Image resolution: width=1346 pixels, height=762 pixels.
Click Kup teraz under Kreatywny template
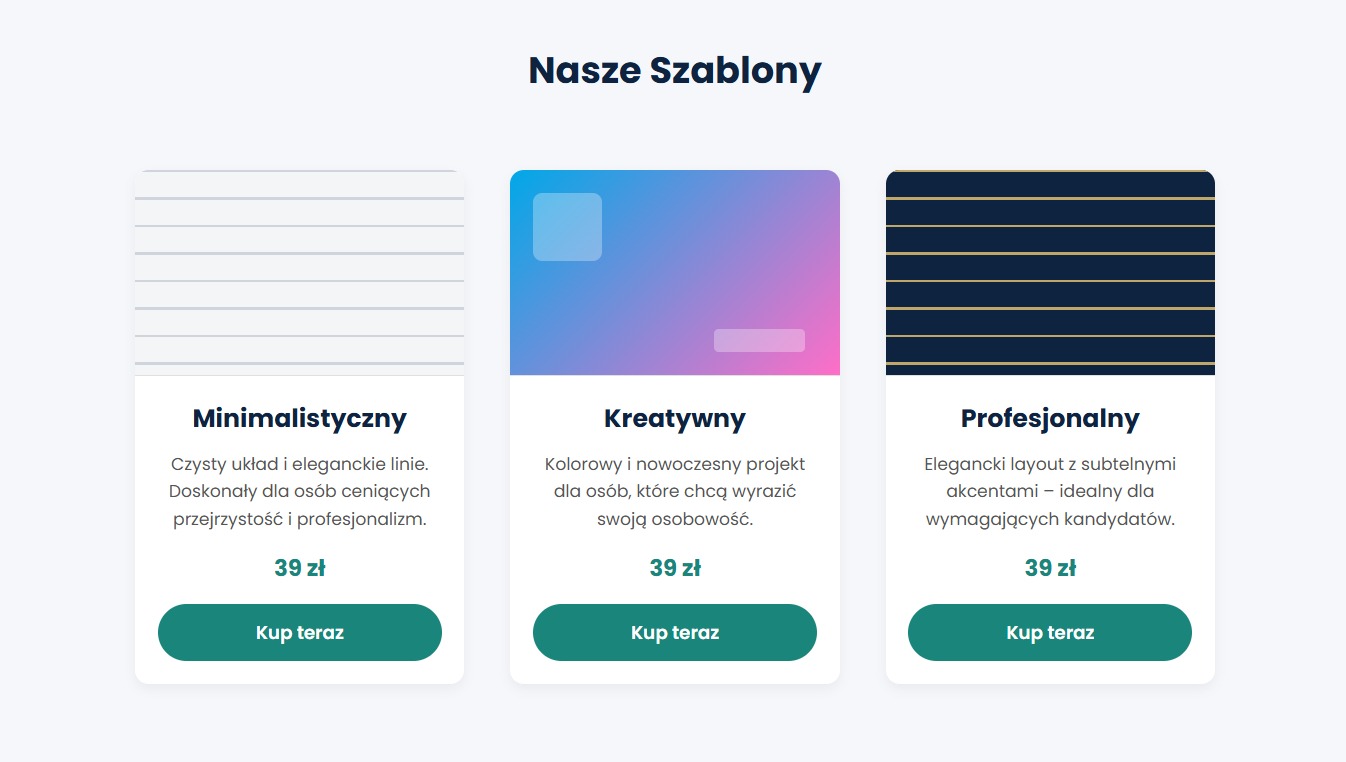tap(674, 632)
